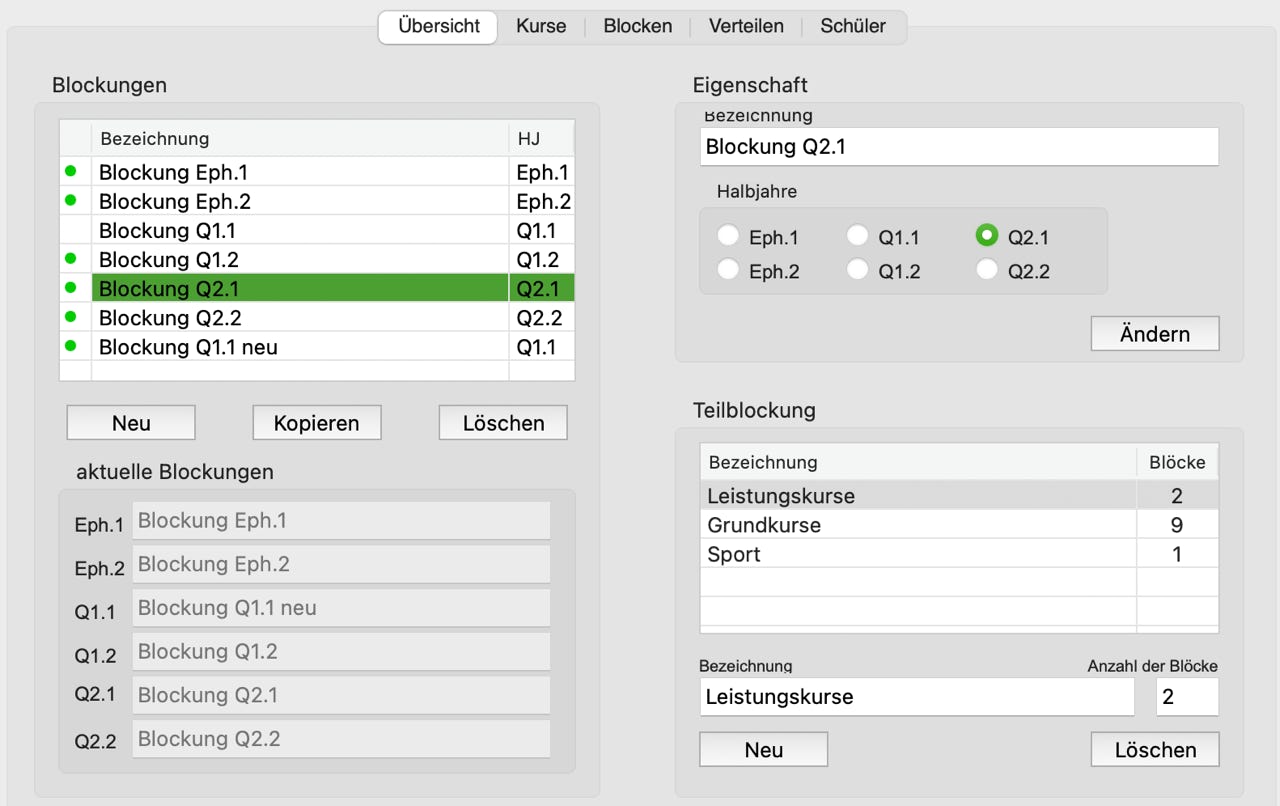
Task: Click the green dot next to Blockung Q1.1 neu
Action: 71,346
